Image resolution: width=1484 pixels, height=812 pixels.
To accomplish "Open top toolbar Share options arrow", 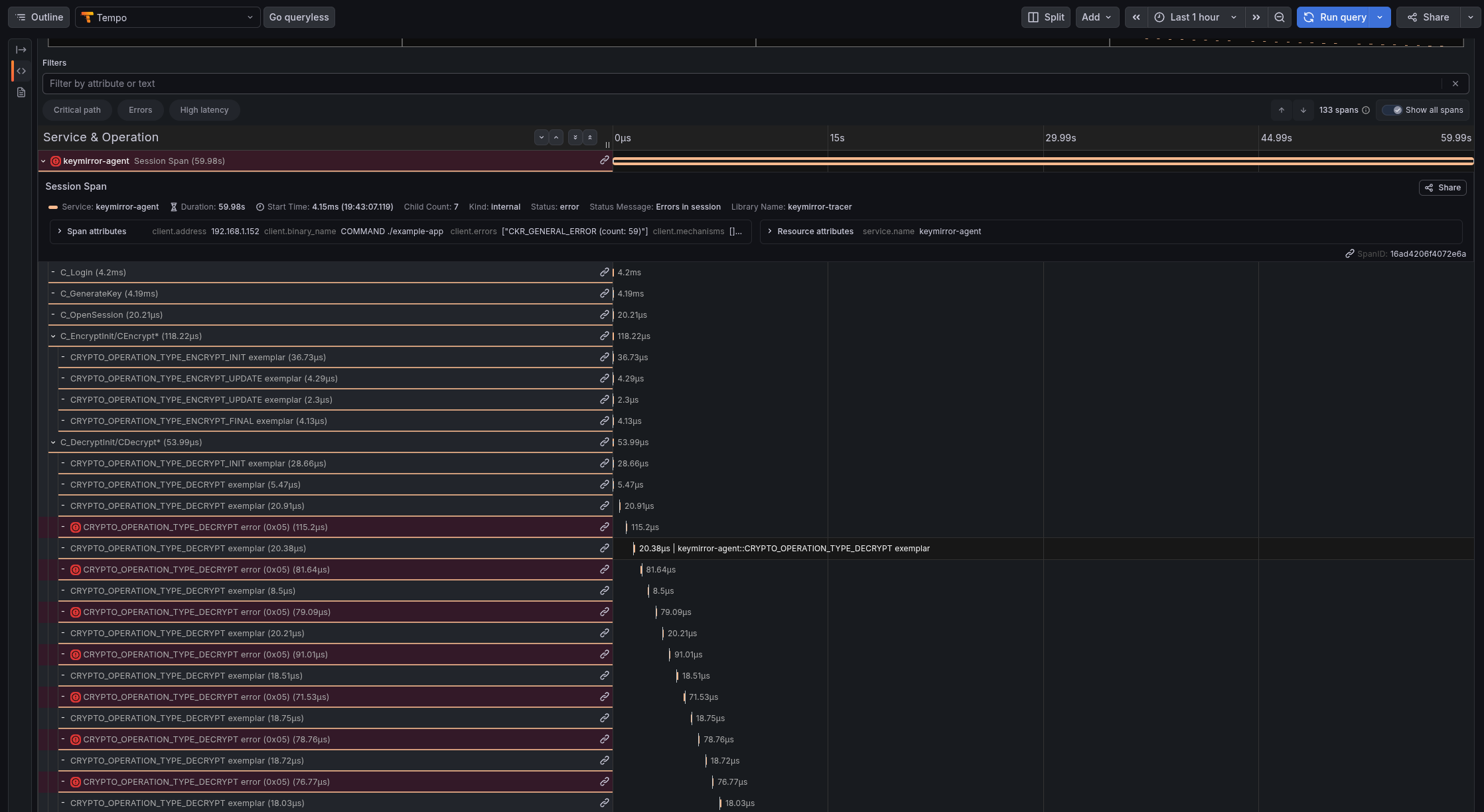I will coord(1470,17).
